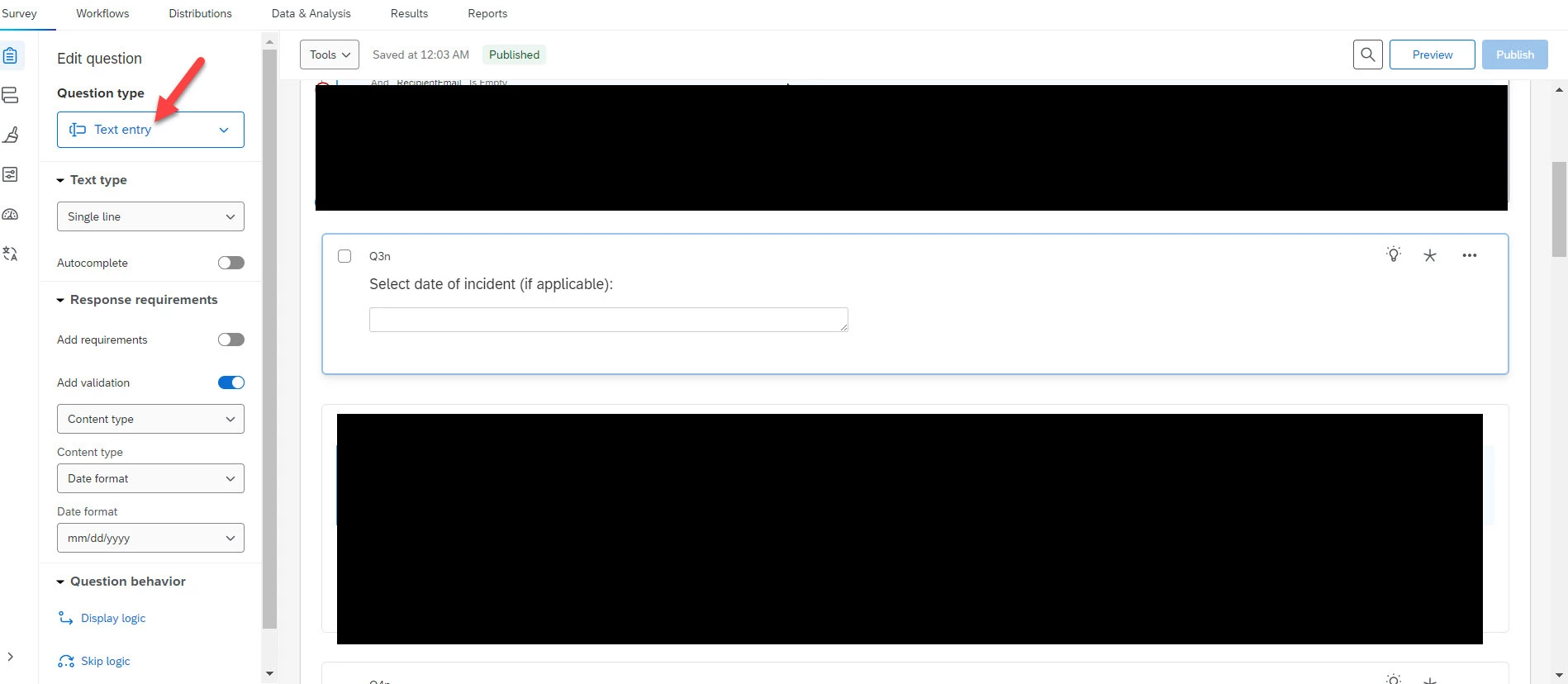This screenshot has width=1568, height=684.
Task: Click the Publish button
Action: point(1515,55)
